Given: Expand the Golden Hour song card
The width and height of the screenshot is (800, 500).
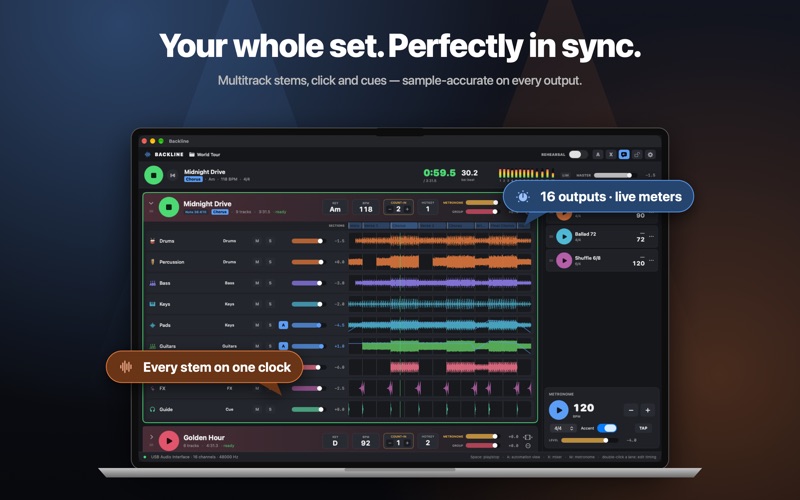Looking at the screenshot, I should pos(151,437).
